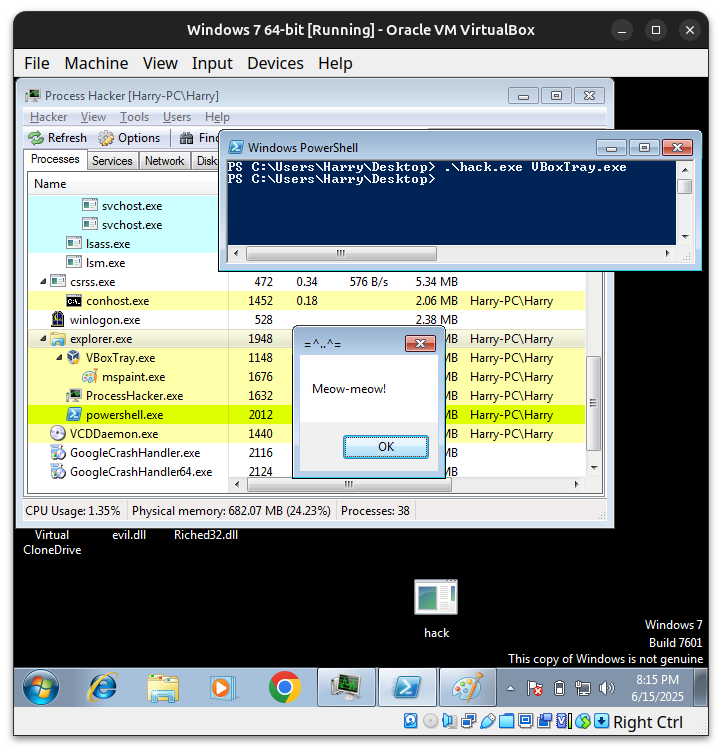Image resolution: width=722 pixels, height=752 pixels.
Task: Collapse the VBoxTray.exe tree node
Action: (59, 357)
